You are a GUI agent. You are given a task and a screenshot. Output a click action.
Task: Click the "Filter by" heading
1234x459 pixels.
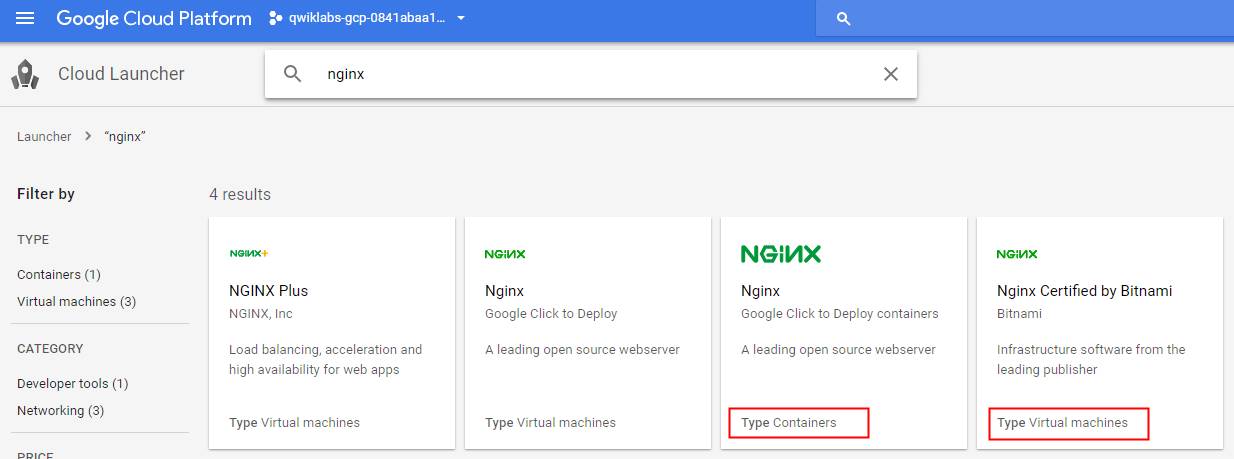pyautogui.click(x=46, y=194)
